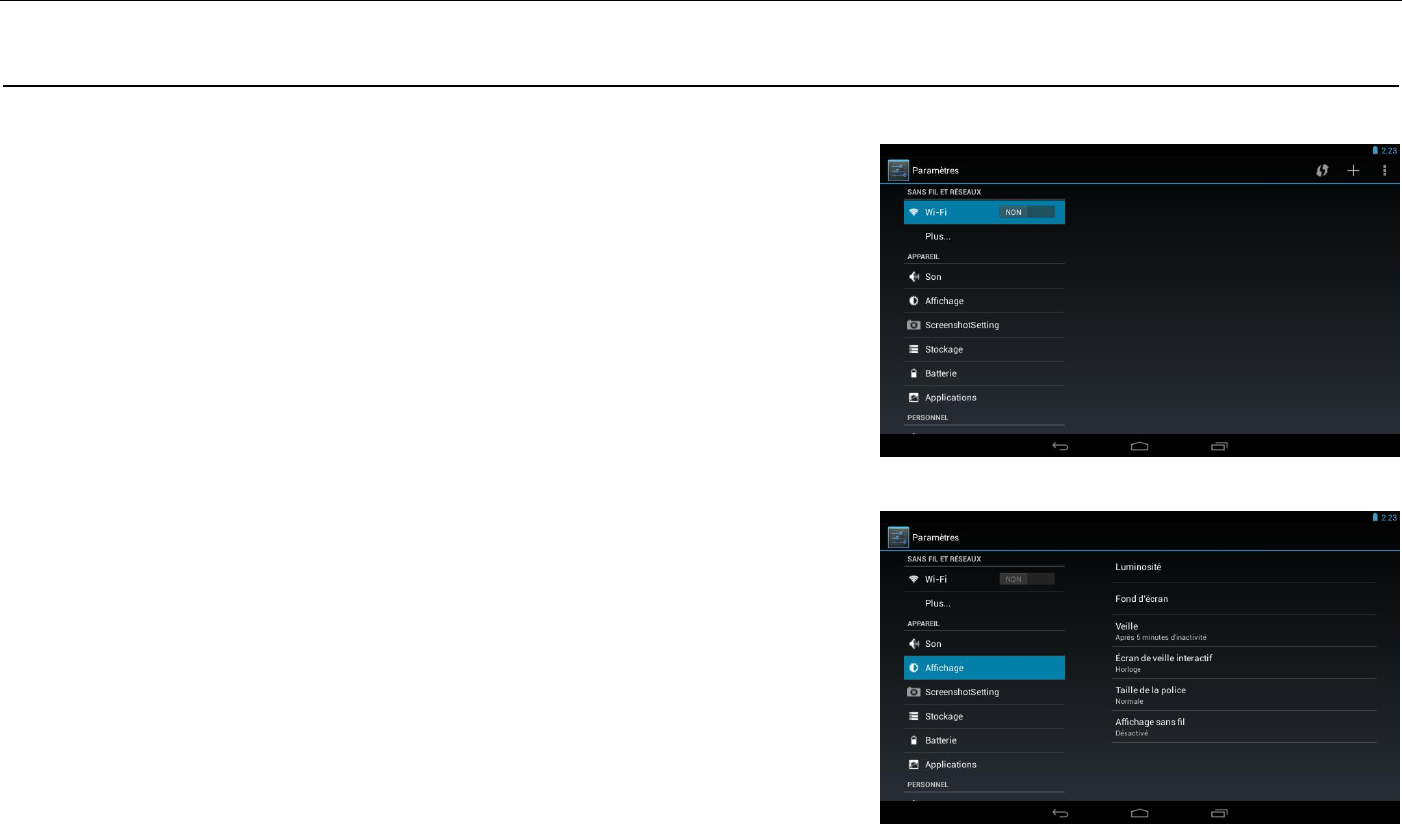This screenshot has width=1402, height=824.
Task: Click 'Normale' under Taille de la police
Action: tap(1129, 701)
